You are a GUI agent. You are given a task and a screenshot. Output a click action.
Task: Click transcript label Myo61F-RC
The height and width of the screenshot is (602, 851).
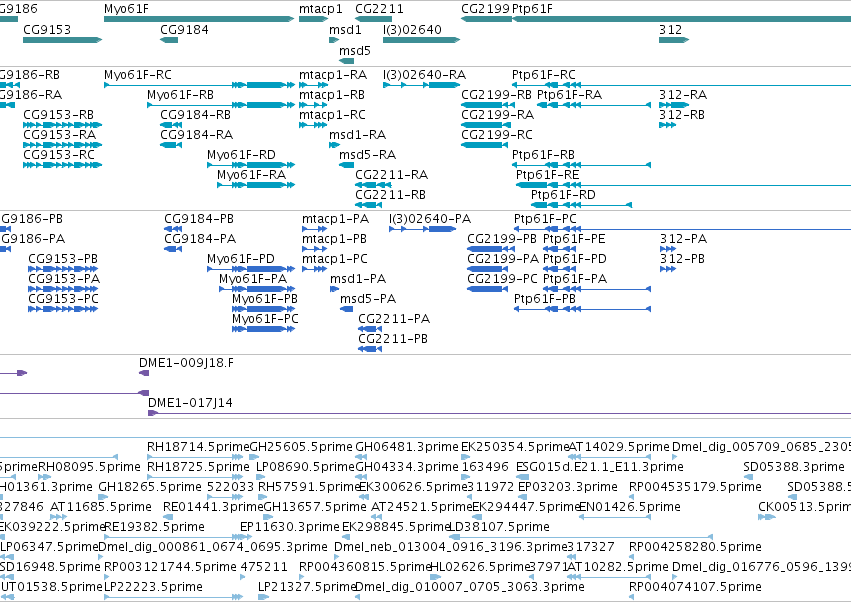click(138, 74)
